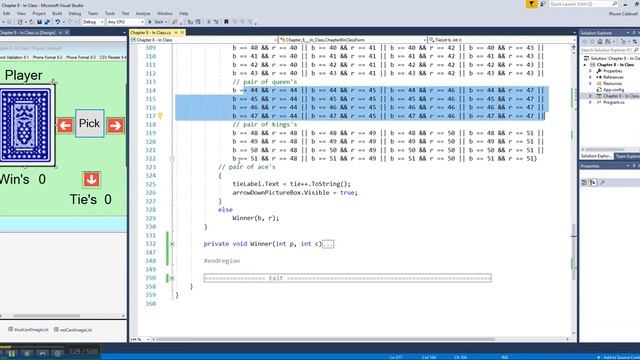Click the blue card back image on form
The width and height of the screenshot is (640, 360).
(x=27, y=125)
